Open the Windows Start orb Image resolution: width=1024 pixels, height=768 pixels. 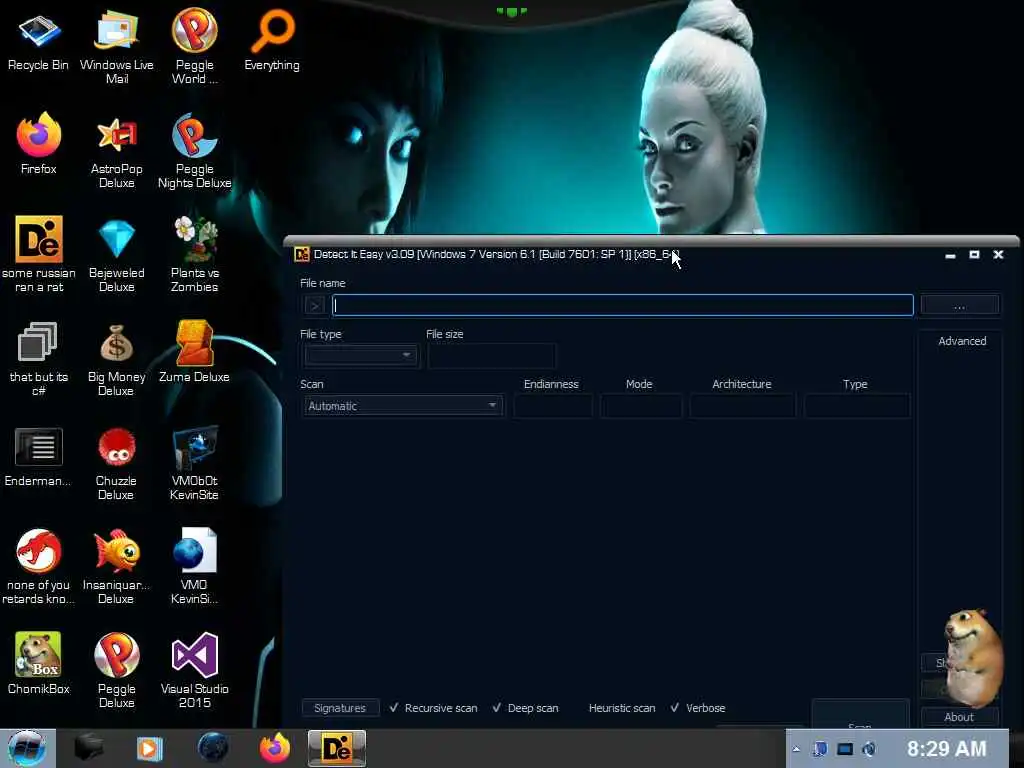coord(26,748)
